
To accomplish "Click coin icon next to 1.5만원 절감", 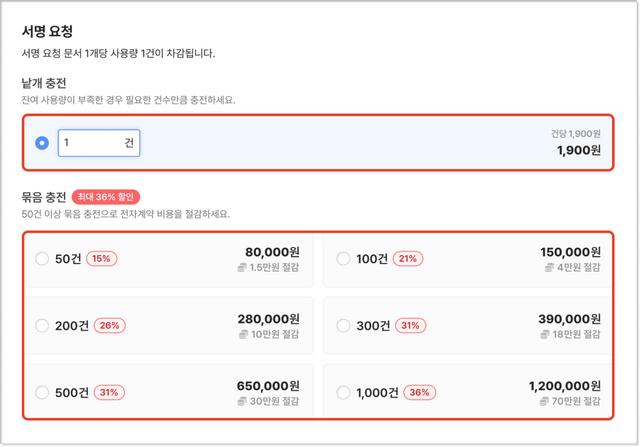I will coord(242,268).
